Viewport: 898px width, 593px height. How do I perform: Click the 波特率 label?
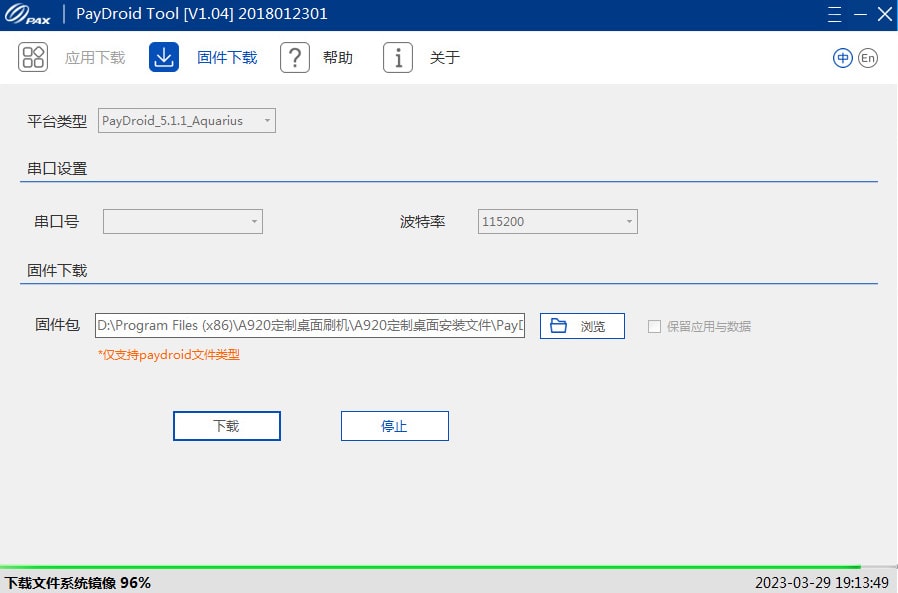[x=423, y=222]
